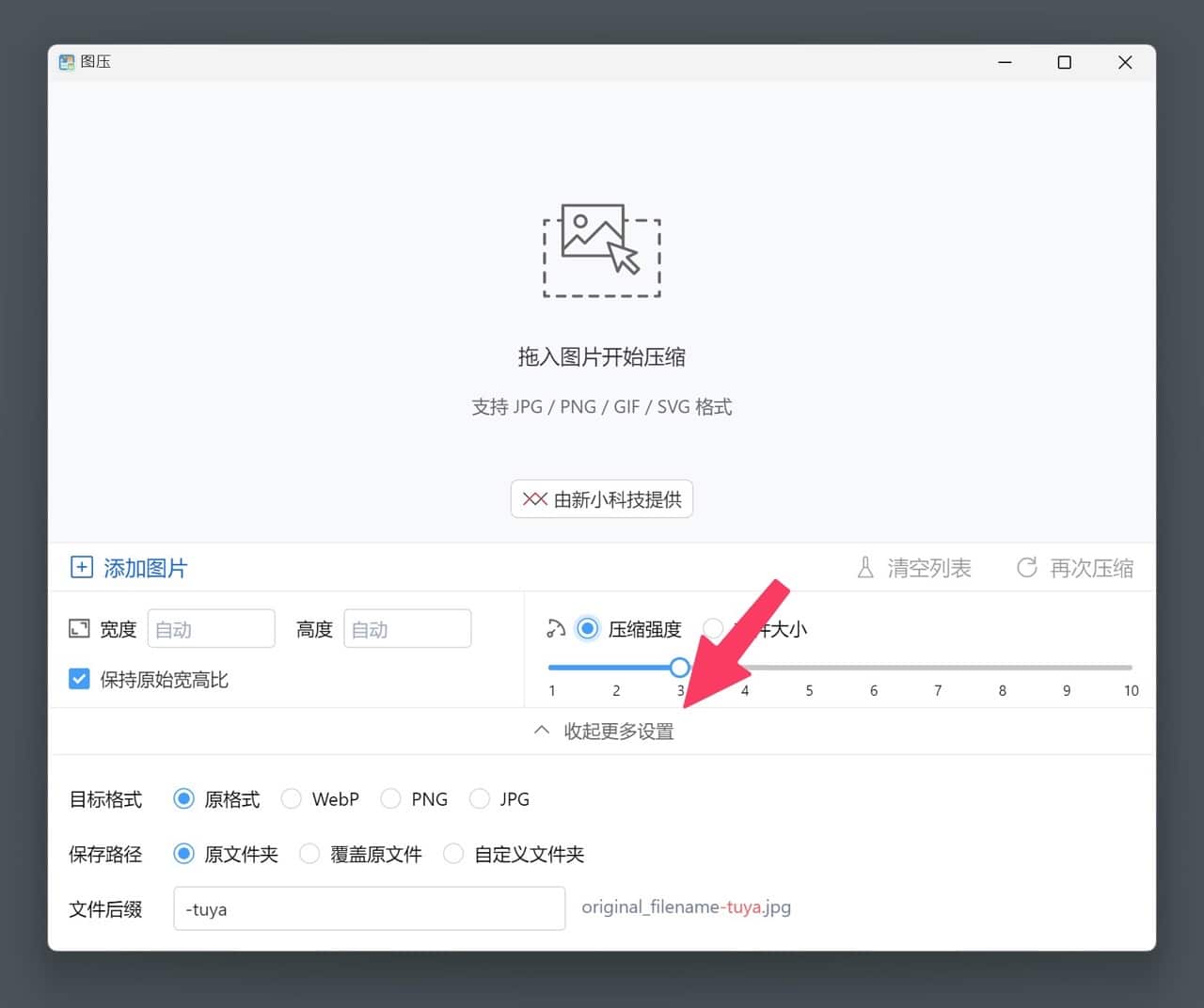Maximize the 图压 window
This screenshot has width=1204, height=1008.
[x=1065, y=62]
